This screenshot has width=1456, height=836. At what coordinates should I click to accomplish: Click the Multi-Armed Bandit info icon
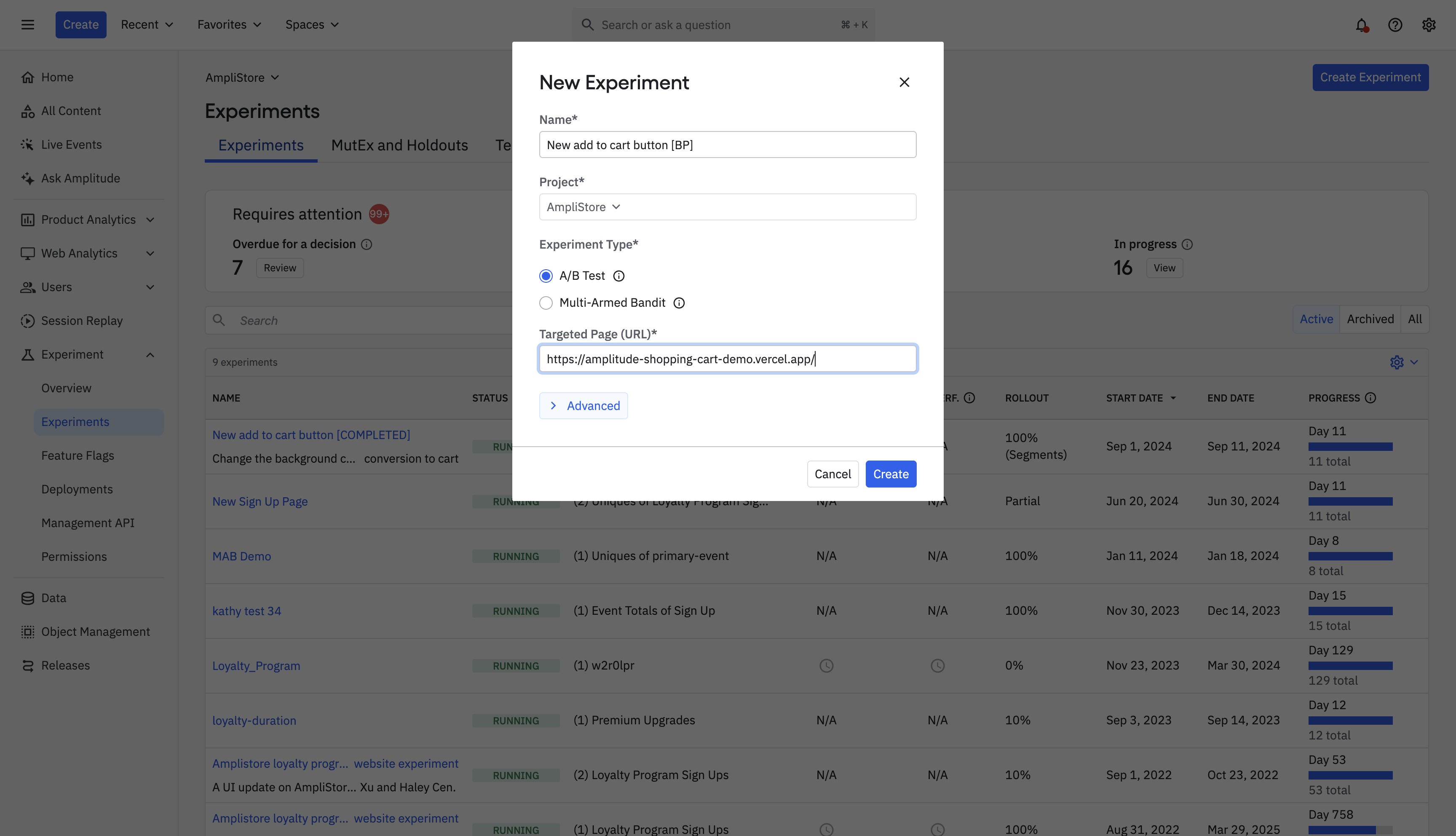coord(679,303)
